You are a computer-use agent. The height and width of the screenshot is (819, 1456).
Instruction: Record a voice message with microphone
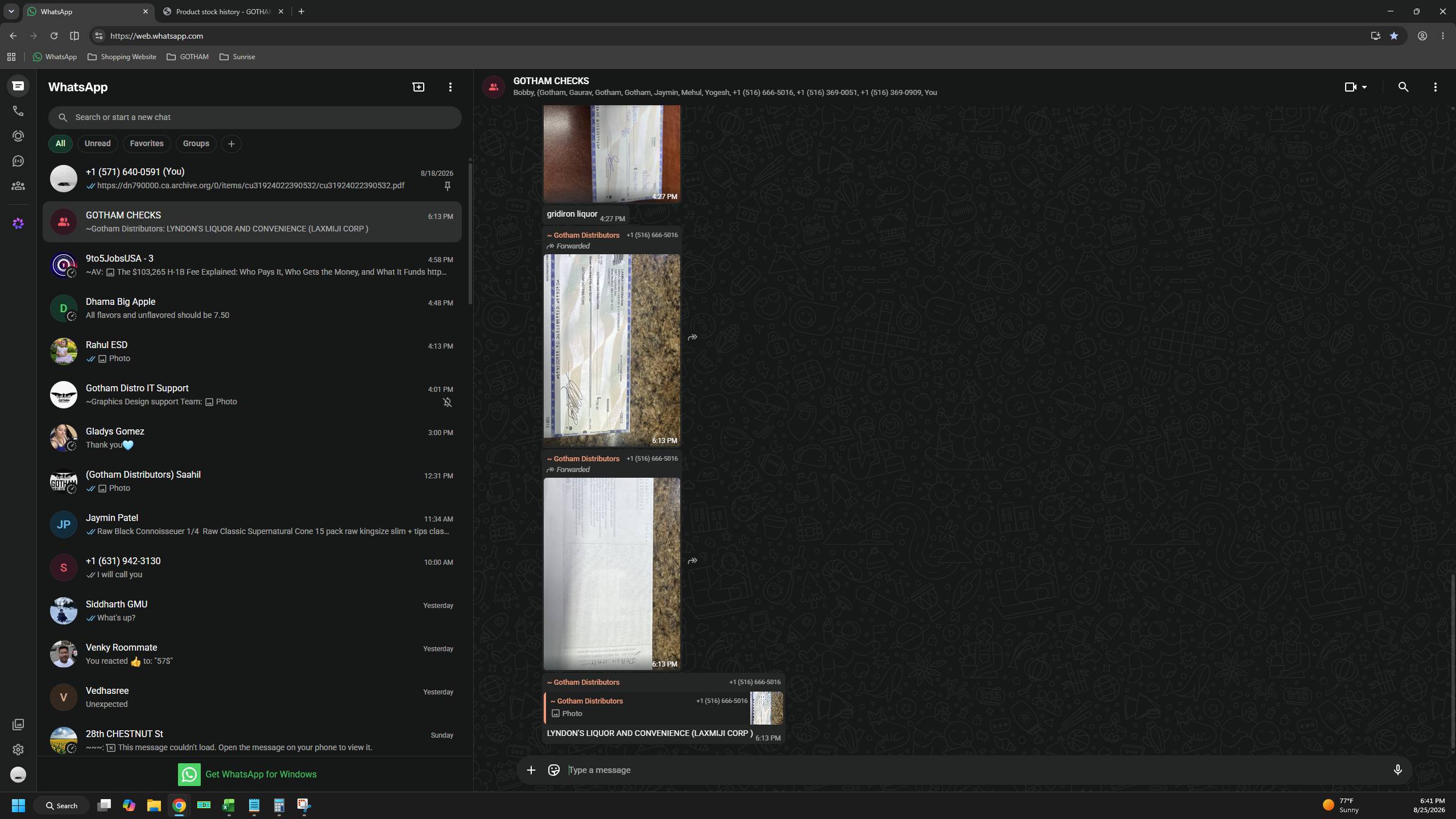coord(1397,770)
